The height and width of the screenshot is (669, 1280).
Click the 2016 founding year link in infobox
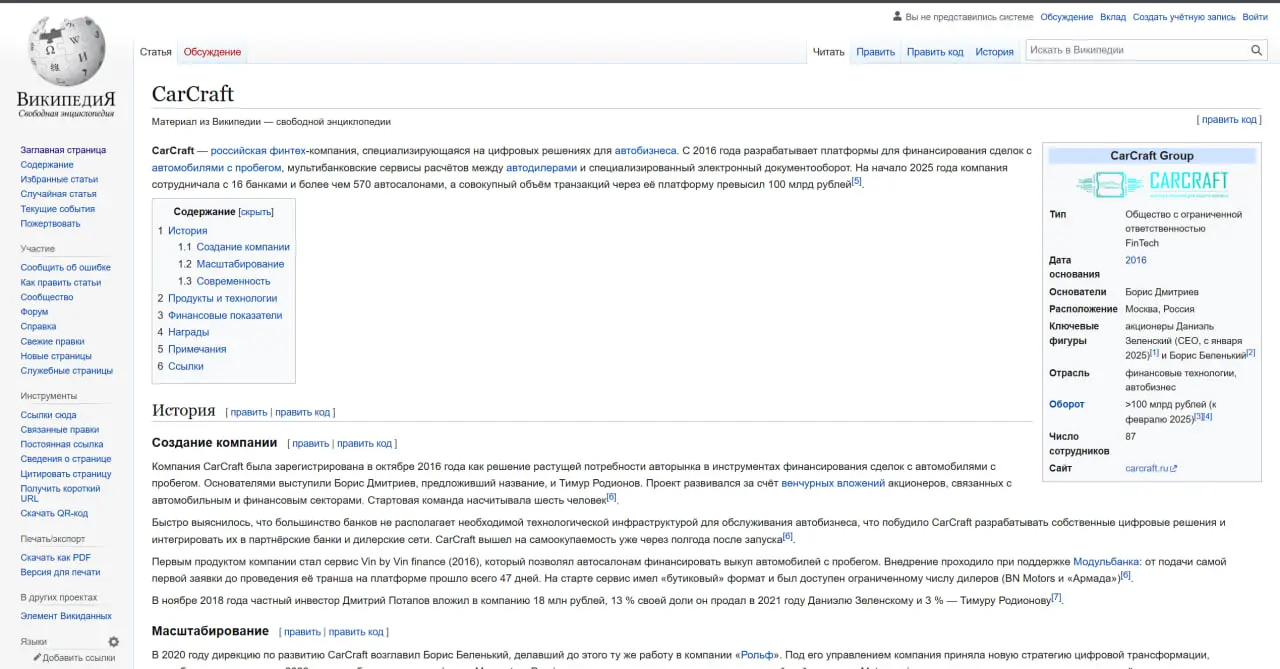coord(1136,260)
